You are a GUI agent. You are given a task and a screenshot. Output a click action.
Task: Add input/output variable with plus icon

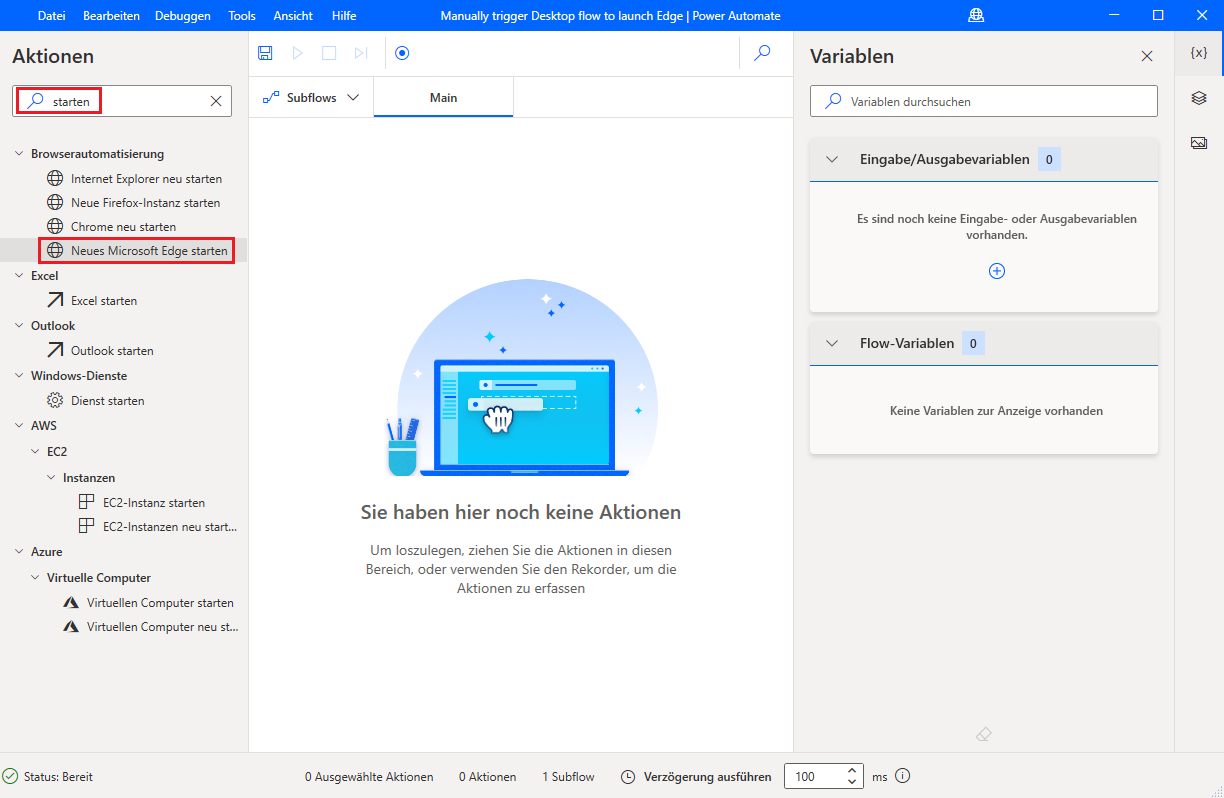(x=997, y=271)
